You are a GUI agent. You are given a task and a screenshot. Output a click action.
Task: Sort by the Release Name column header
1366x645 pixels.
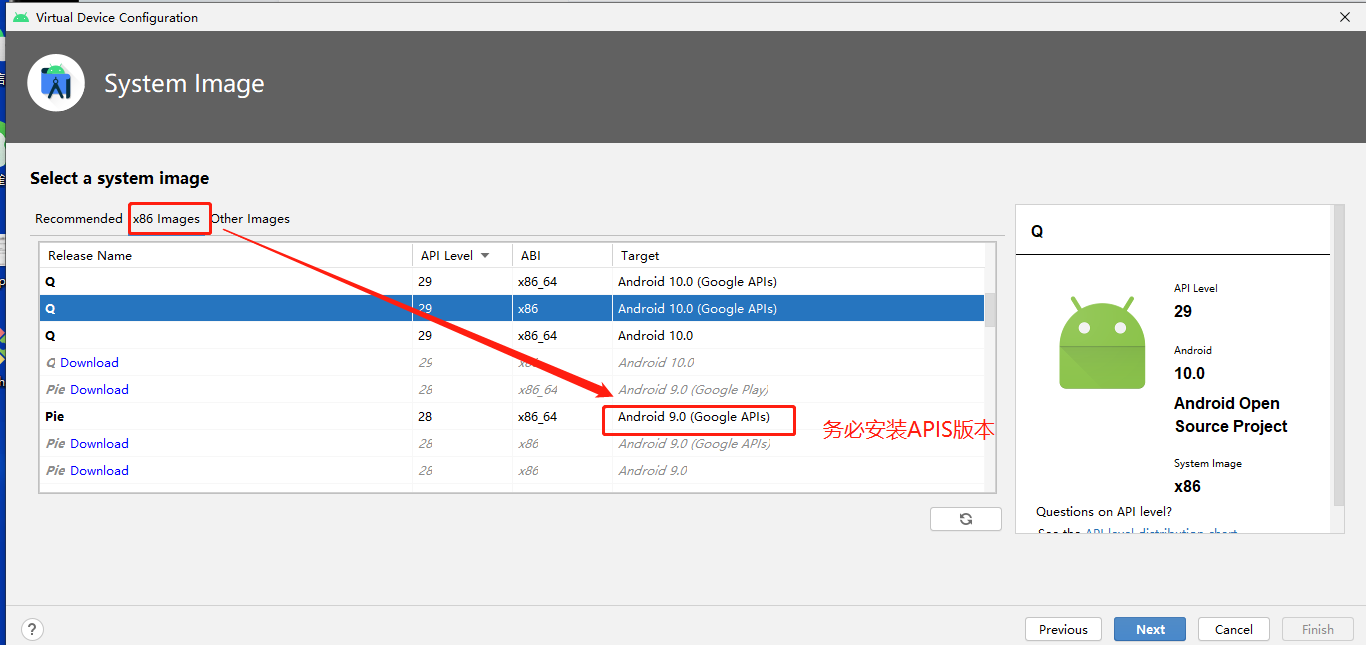pyautogui.click(x=226, y=255)
